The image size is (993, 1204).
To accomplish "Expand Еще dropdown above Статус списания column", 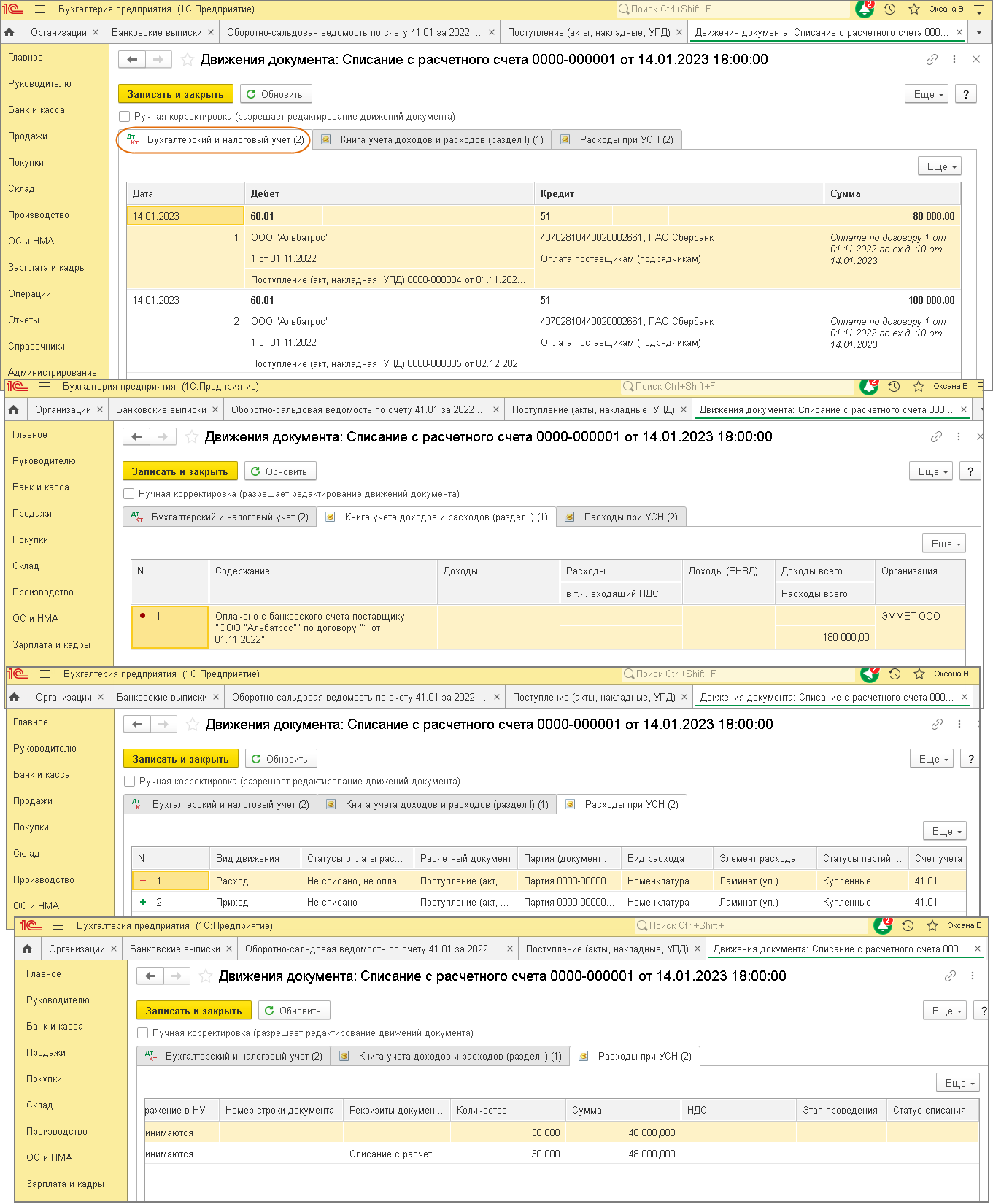I will coord(958,1083).
